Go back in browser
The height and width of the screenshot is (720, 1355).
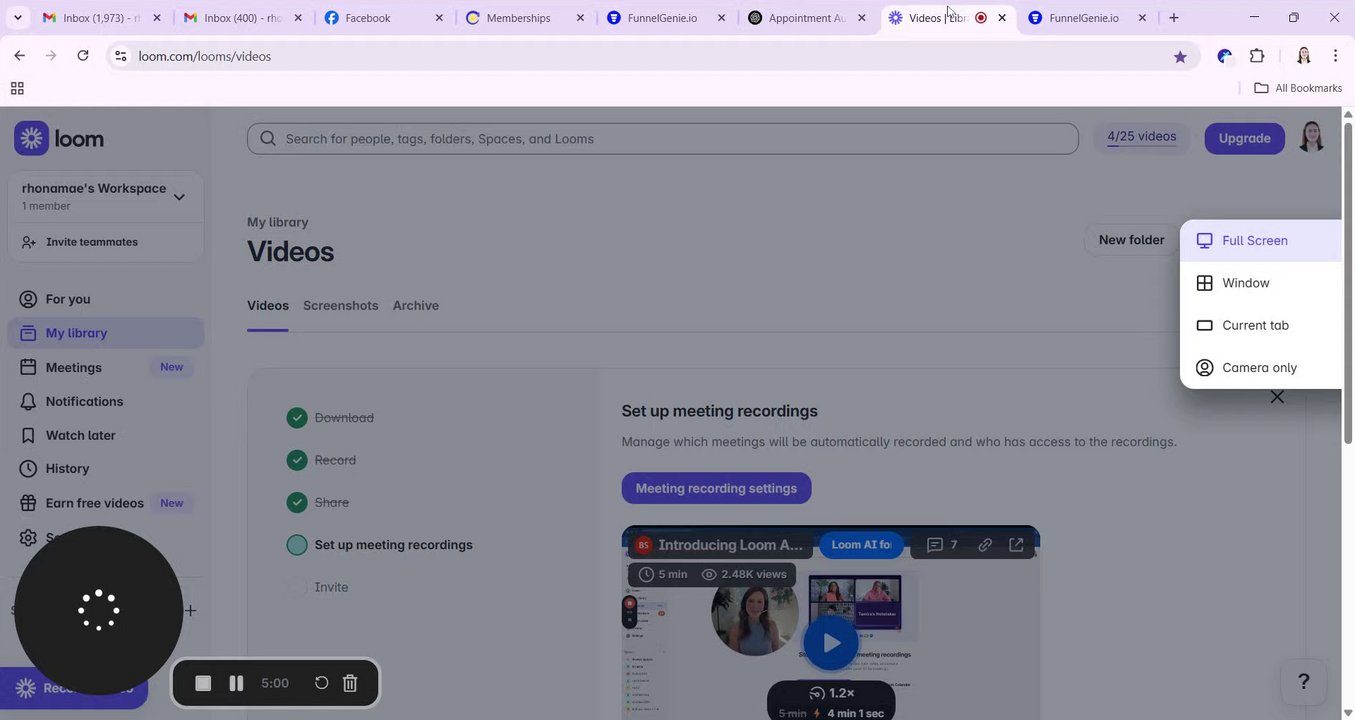[19, 56]
